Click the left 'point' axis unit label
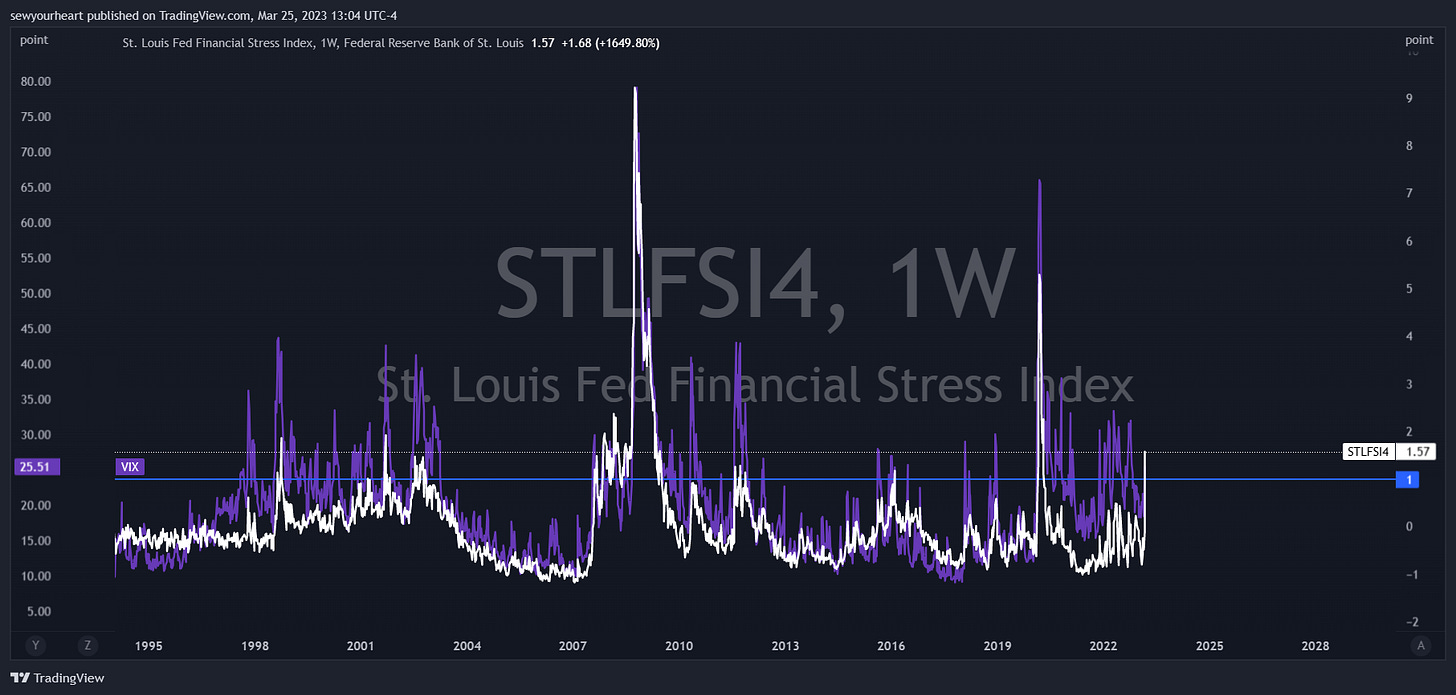Image resolution: width=1456 pixels, height=695 pixels. 35,40
